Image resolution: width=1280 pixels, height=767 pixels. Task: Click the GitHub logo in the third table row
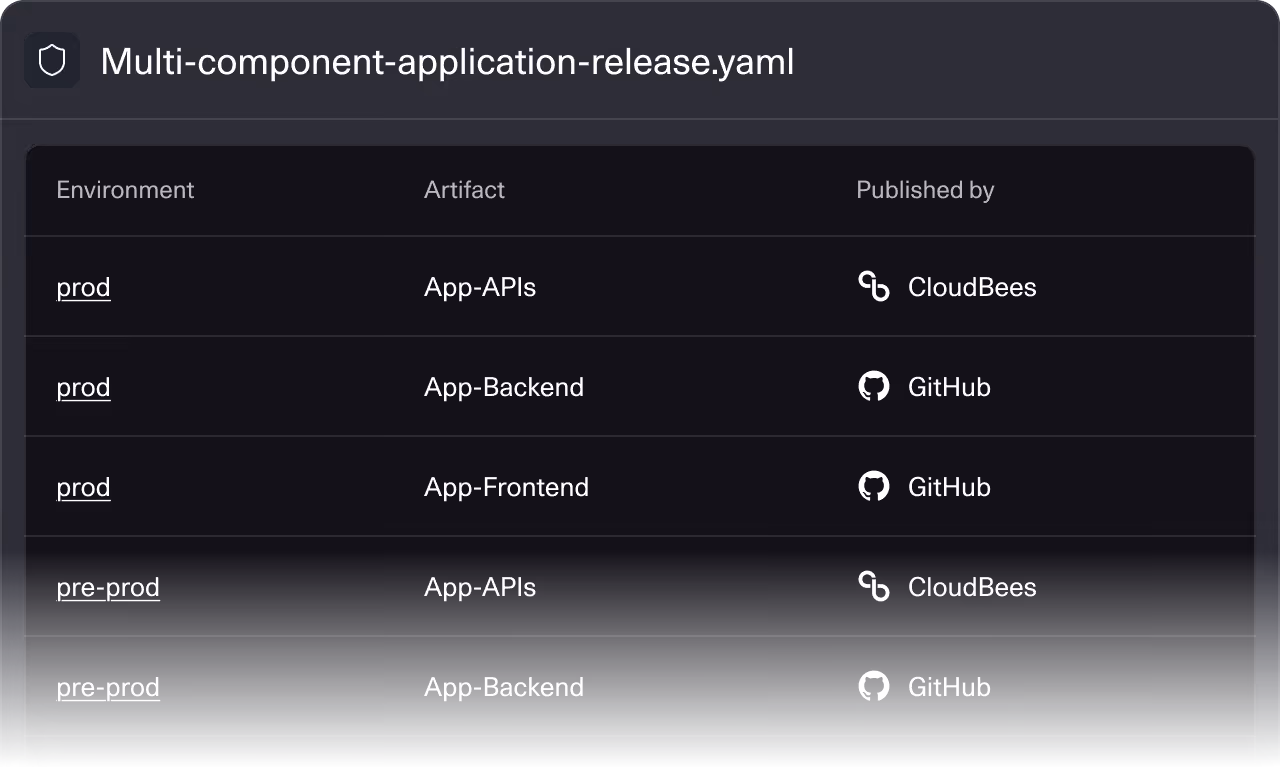874,487
